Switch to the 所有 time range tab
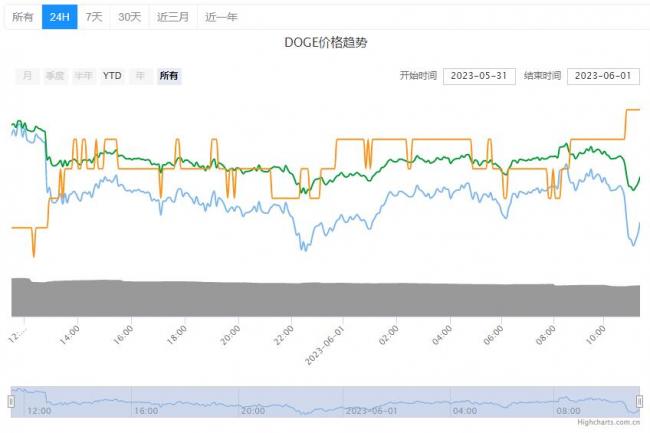This screenshot has width=650, height=433. click(x=22, y=17)
